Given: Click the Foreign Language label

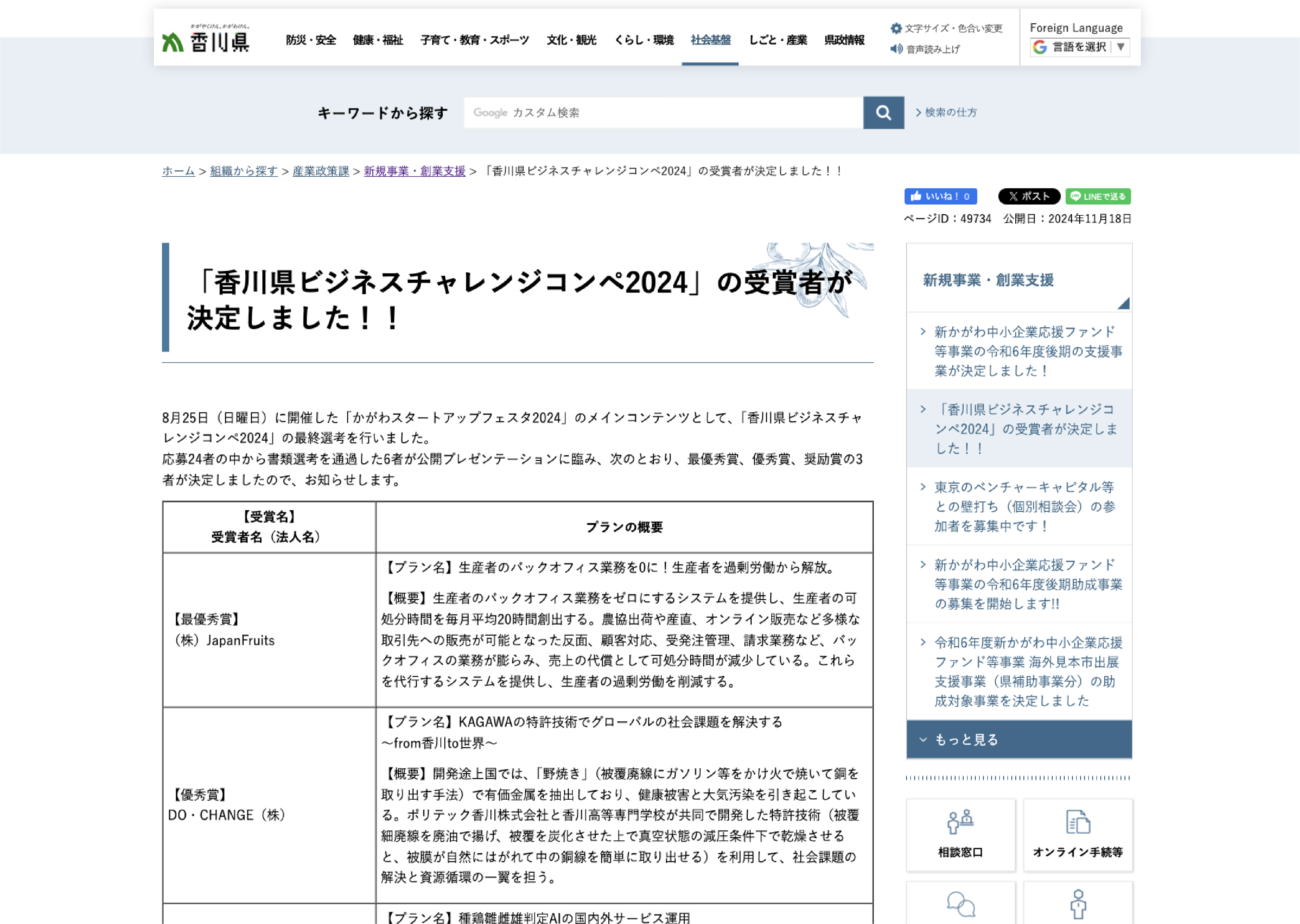Looking at the screenshot, I should pyautogui.click(x=1076, y=28).
